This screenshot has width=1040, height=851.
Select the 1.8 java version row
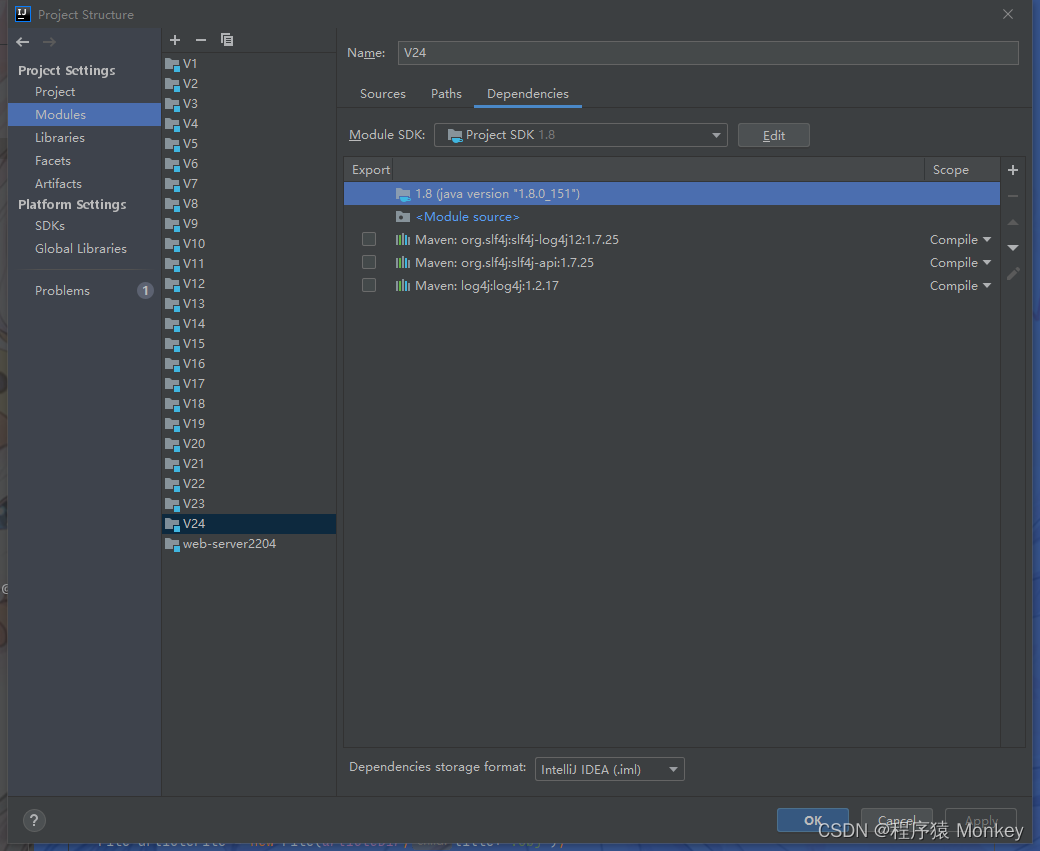coord(671,194)
